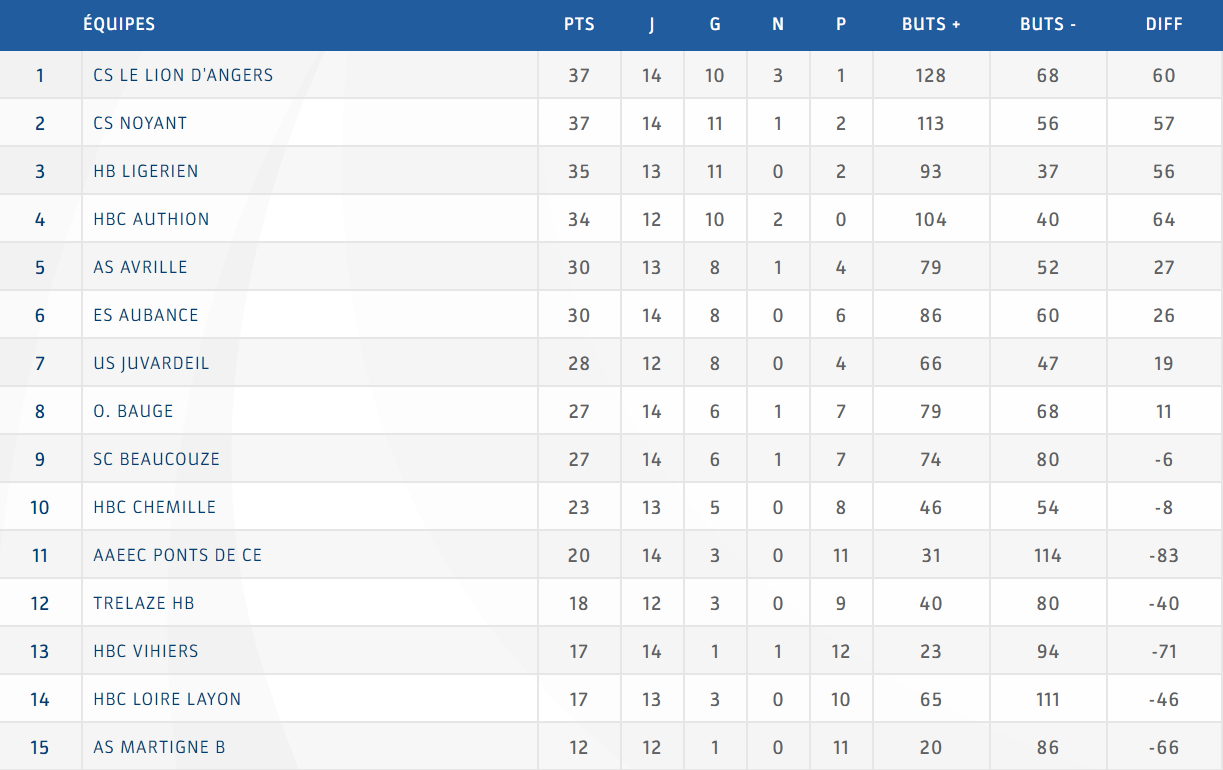Click the CS LE LION D'ANGERS team name
Viewport: 1223px width, 770px height.
[183, 75]
